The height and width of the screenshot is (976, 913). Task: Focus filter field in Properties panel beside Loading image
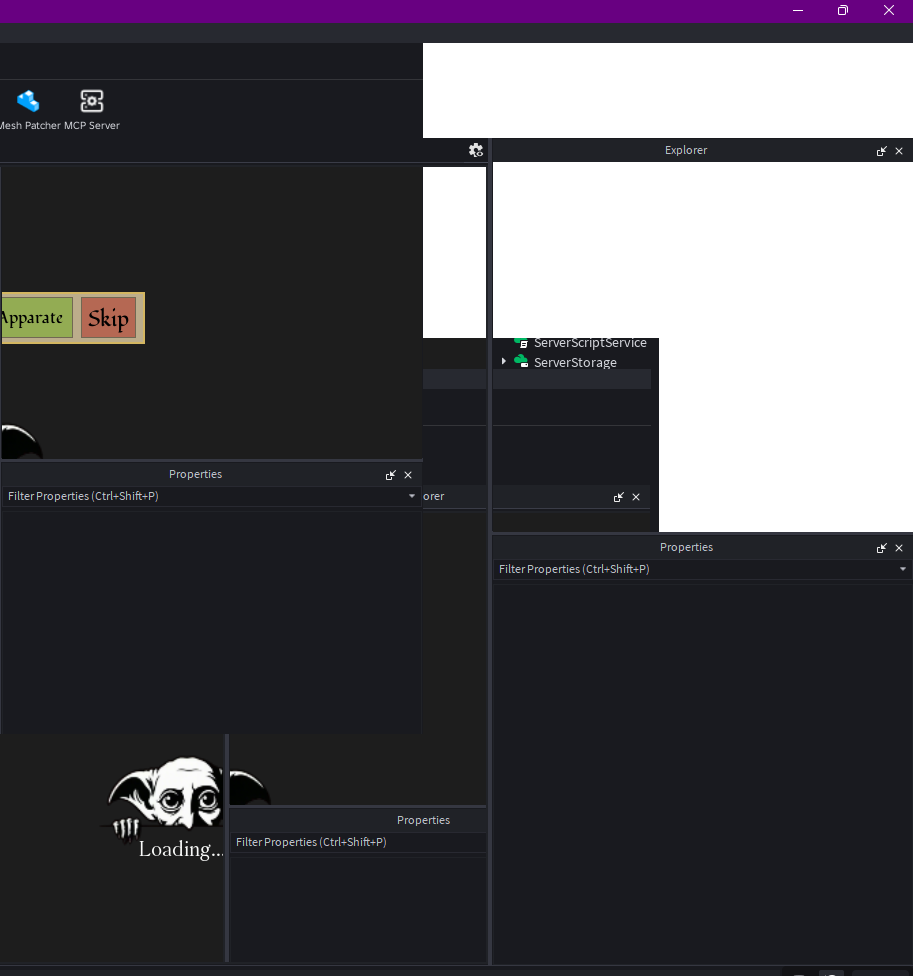click(x=358, y=842)
